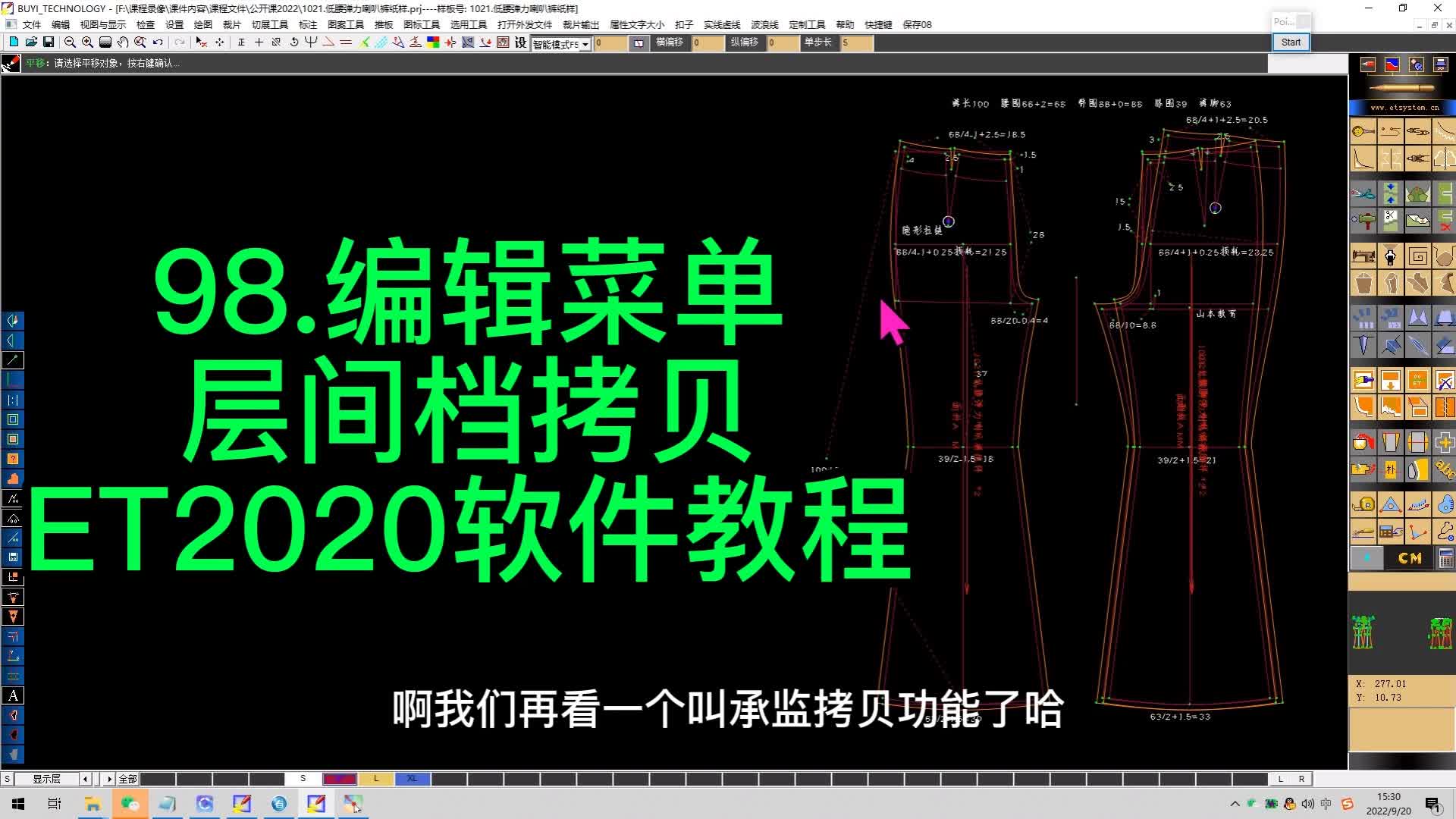This screenshot has height=819, width=1456.
Task: Click the Start button
Action: point(1291,42)
